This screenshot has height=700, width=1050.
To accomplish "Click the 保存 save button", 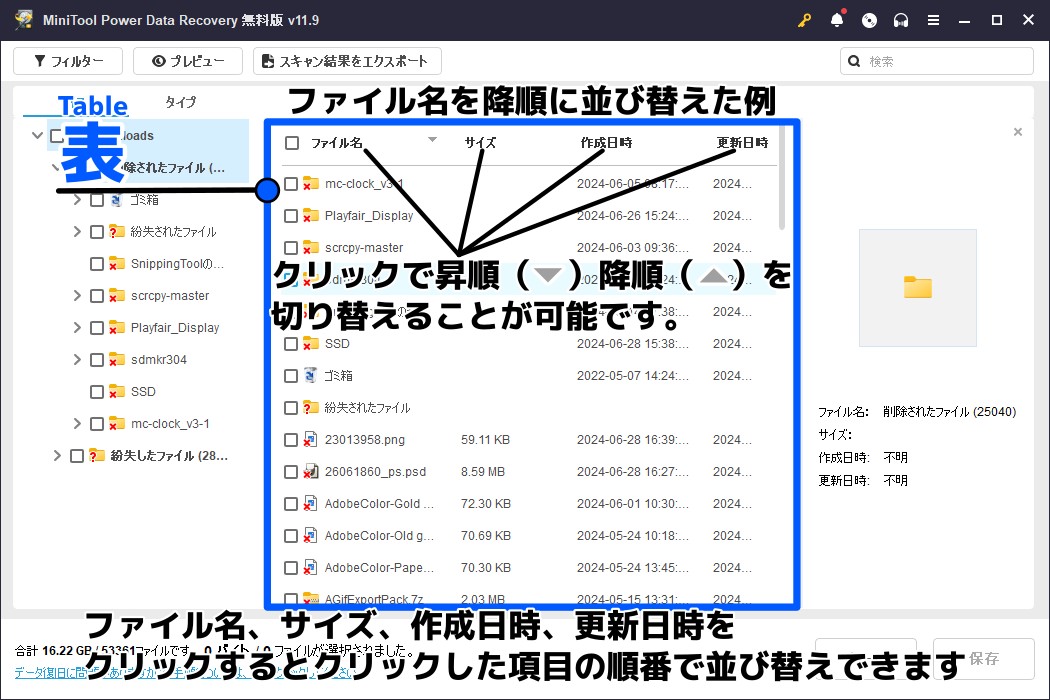I will click(984, 658).
